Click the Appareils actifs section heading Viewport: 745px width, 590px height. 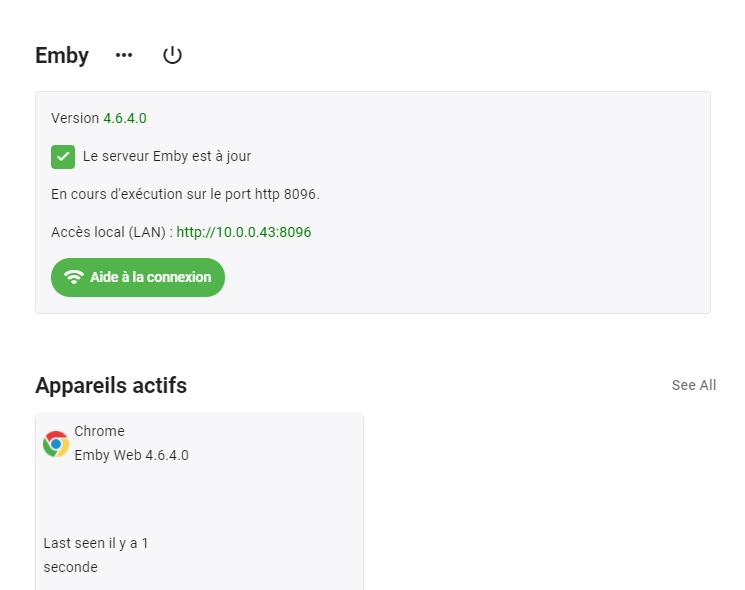(x=111, y=385)
